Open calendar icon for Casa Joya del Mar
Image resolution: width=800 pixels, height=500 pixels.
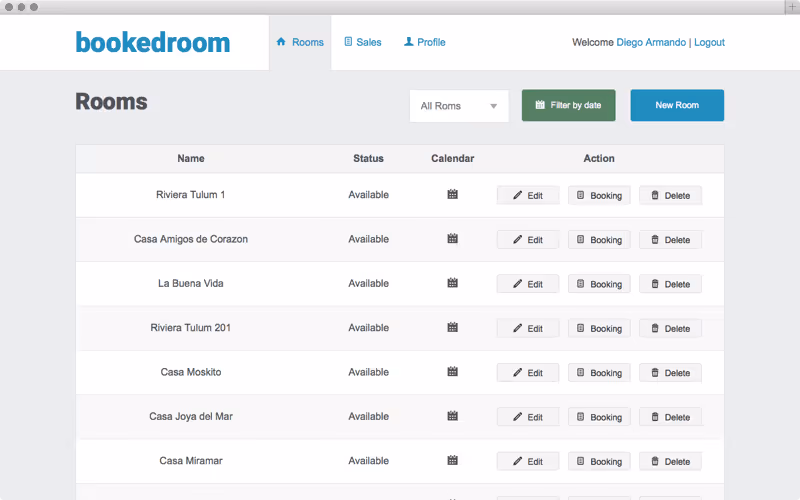pos(453,416)
